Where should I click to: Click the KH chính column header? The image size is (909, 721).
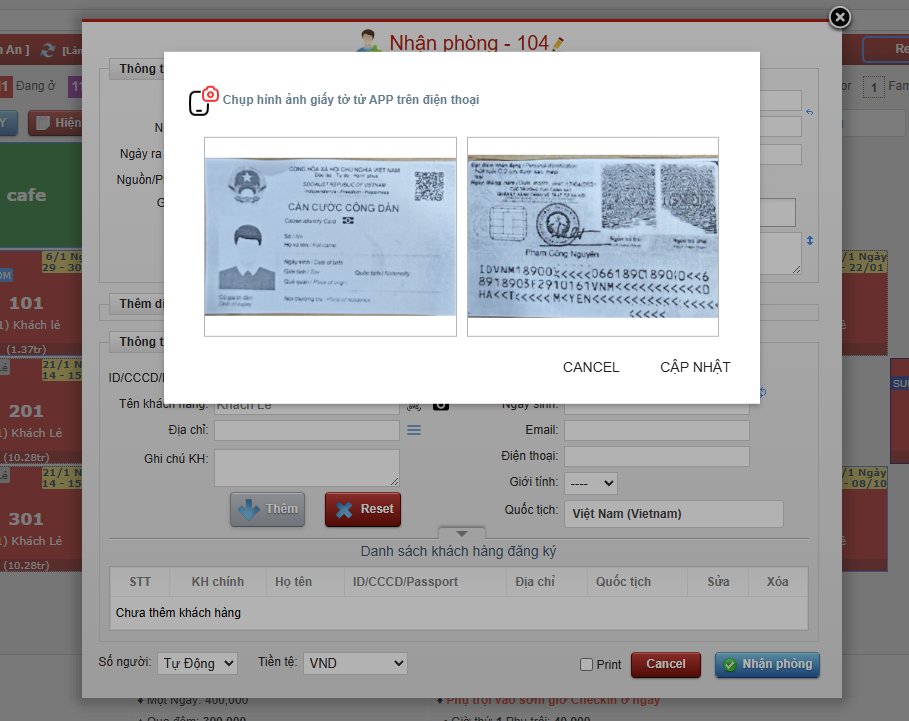pyautogui.click(x=217, y=582)
